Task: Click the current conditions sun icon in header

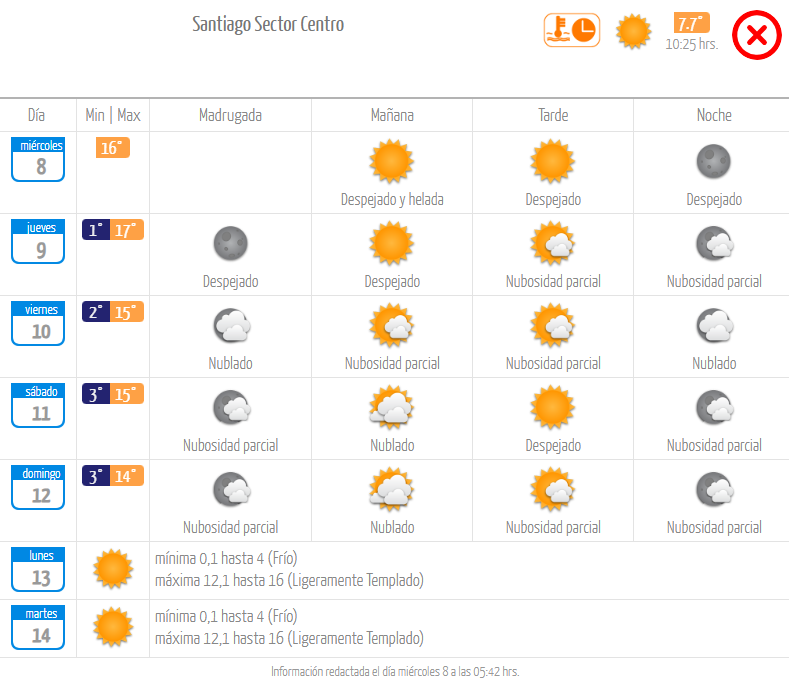Action: (634, 31)
